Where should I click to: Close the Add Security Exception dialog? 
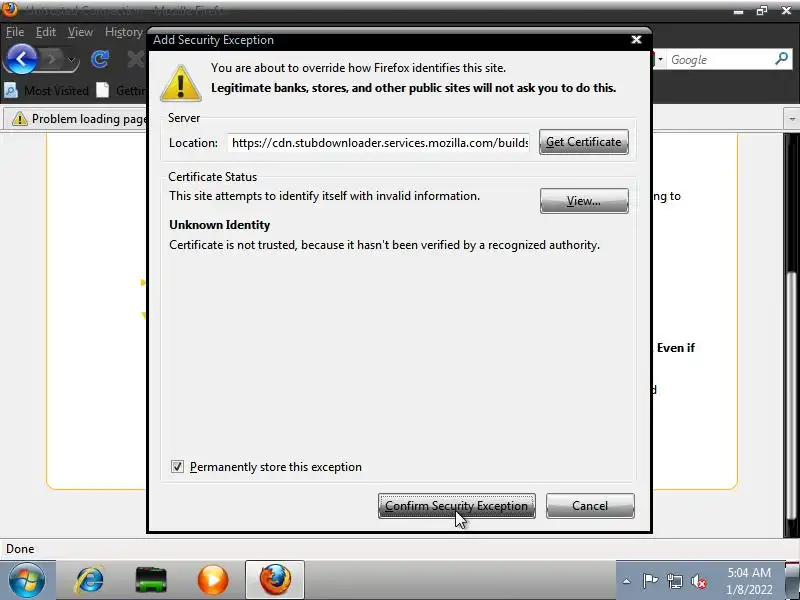point(636,40)
